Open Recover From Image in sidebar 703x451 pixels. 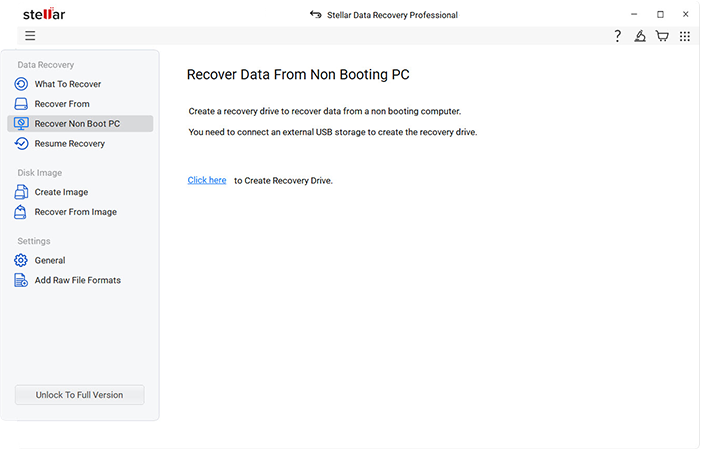(x=75, y=212)
